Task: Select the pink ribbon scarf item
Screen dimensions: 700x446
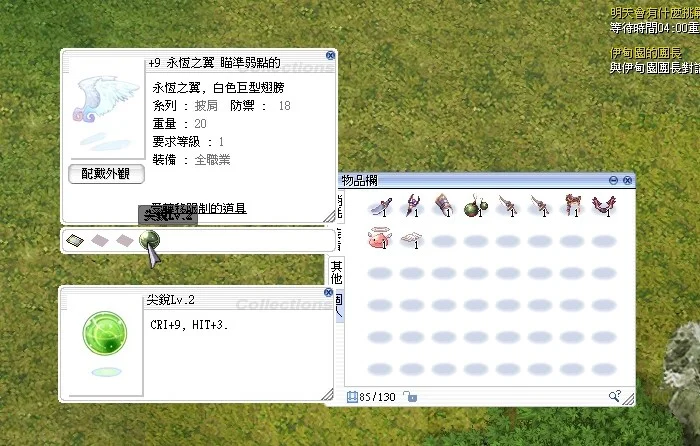Action: pyautogui.click(x=604, y=205)
